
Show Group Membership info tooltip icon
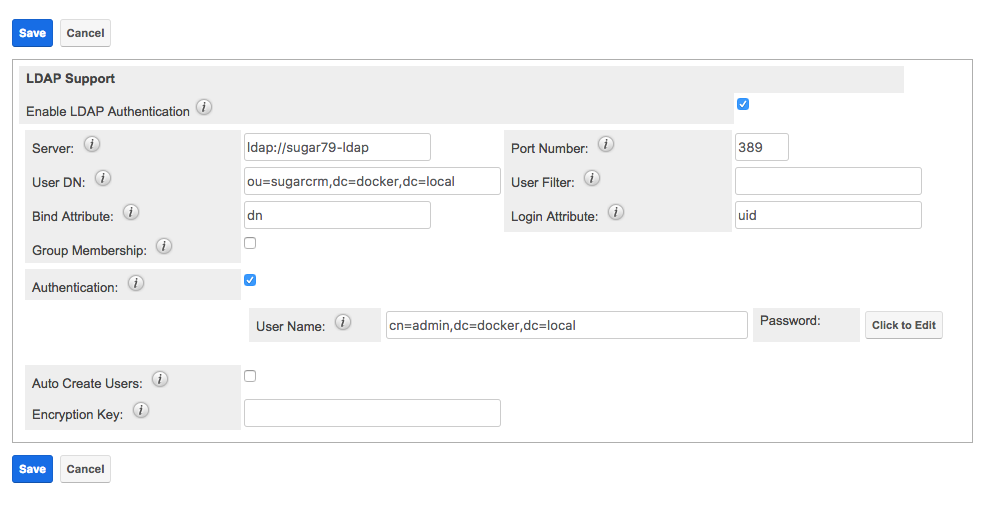point(164,246)
